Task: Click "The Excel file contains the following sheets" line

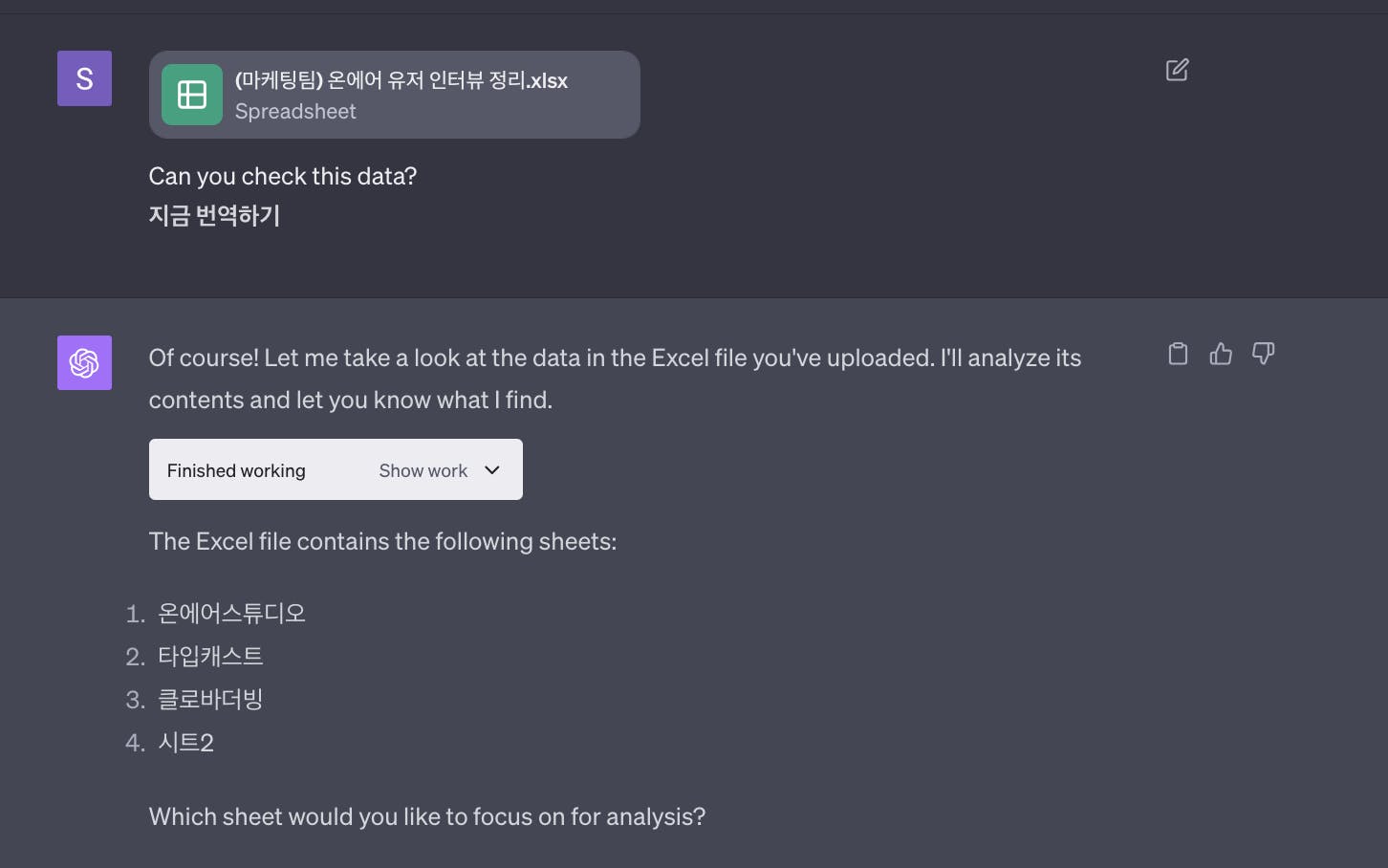Action: [382, 541]
